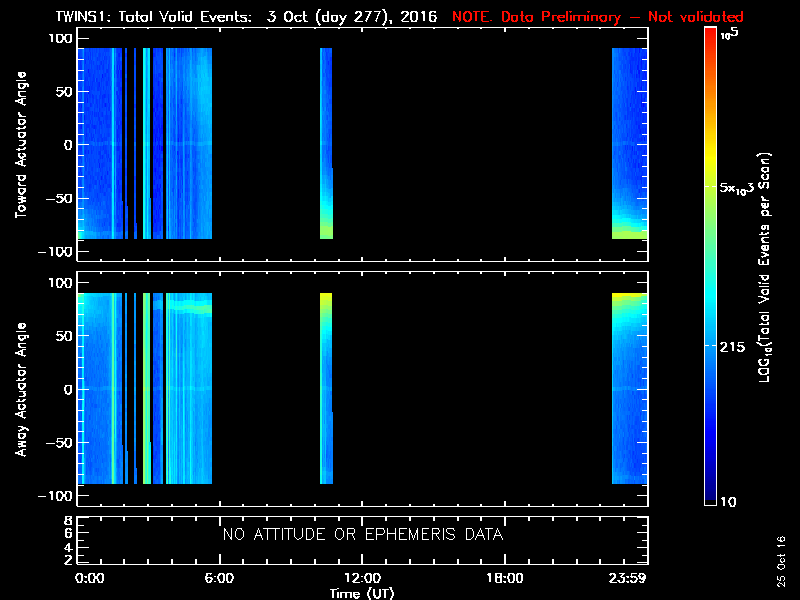Click the '18:00' time tick label

505,578
